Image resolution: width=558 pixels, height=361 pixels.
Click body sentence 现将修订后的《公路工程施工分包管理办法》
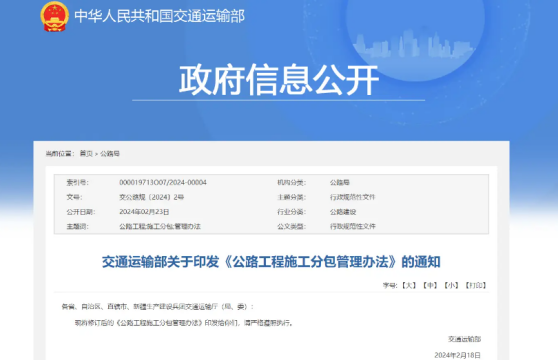184,323
